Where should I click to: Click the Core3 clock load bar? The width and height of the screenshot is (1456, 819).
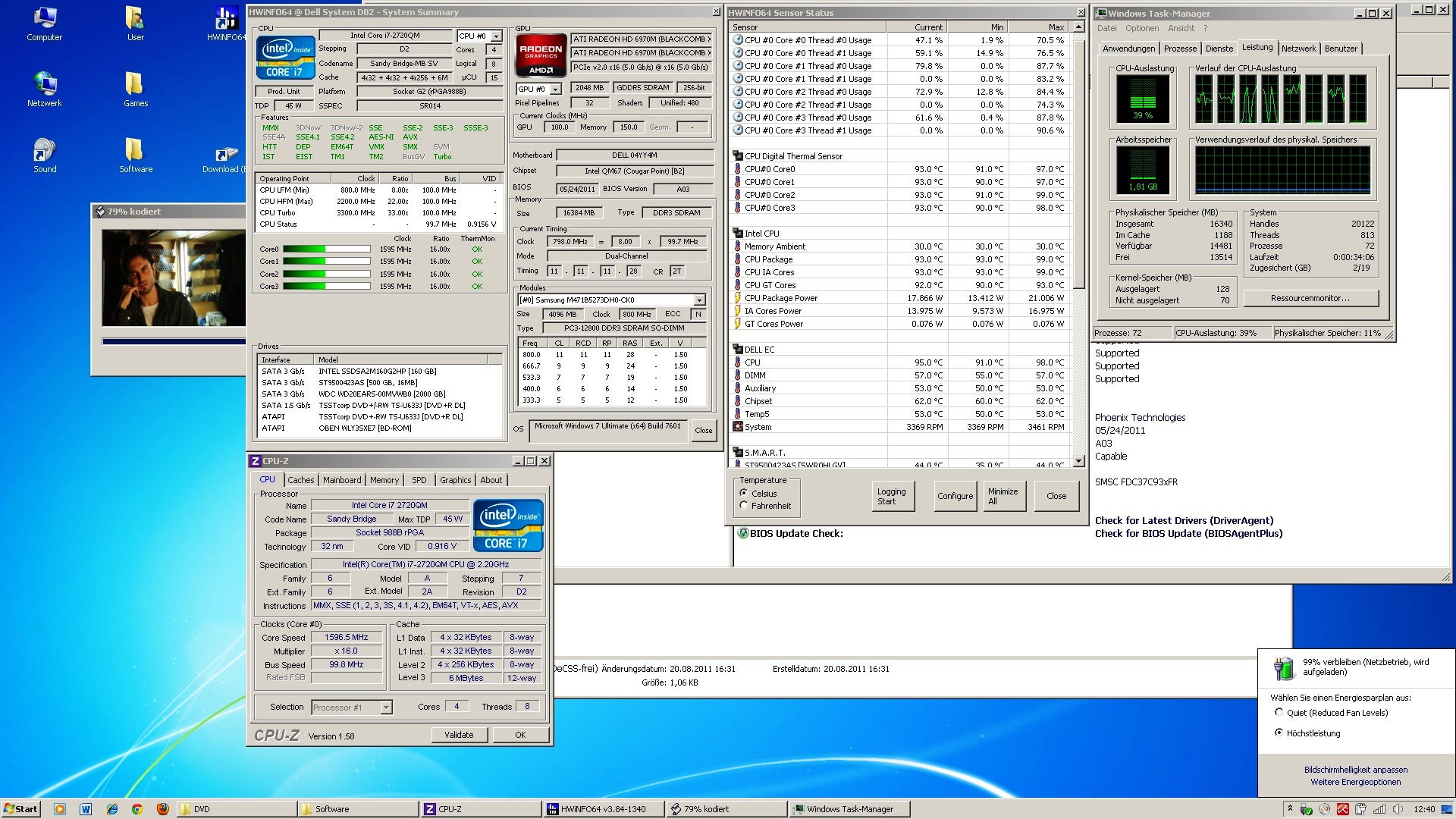[326, 286]
